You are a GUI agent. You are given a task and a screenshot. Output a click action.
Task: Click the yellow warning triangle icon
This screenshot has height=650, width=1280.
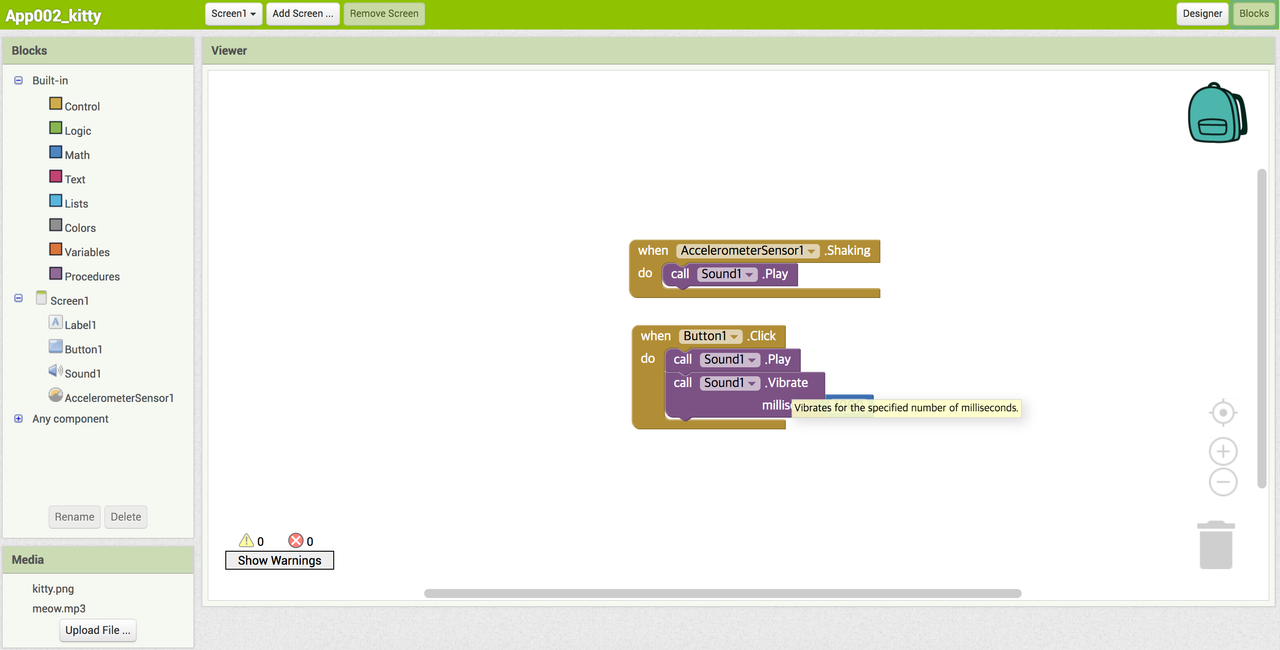tap(246, 541)
